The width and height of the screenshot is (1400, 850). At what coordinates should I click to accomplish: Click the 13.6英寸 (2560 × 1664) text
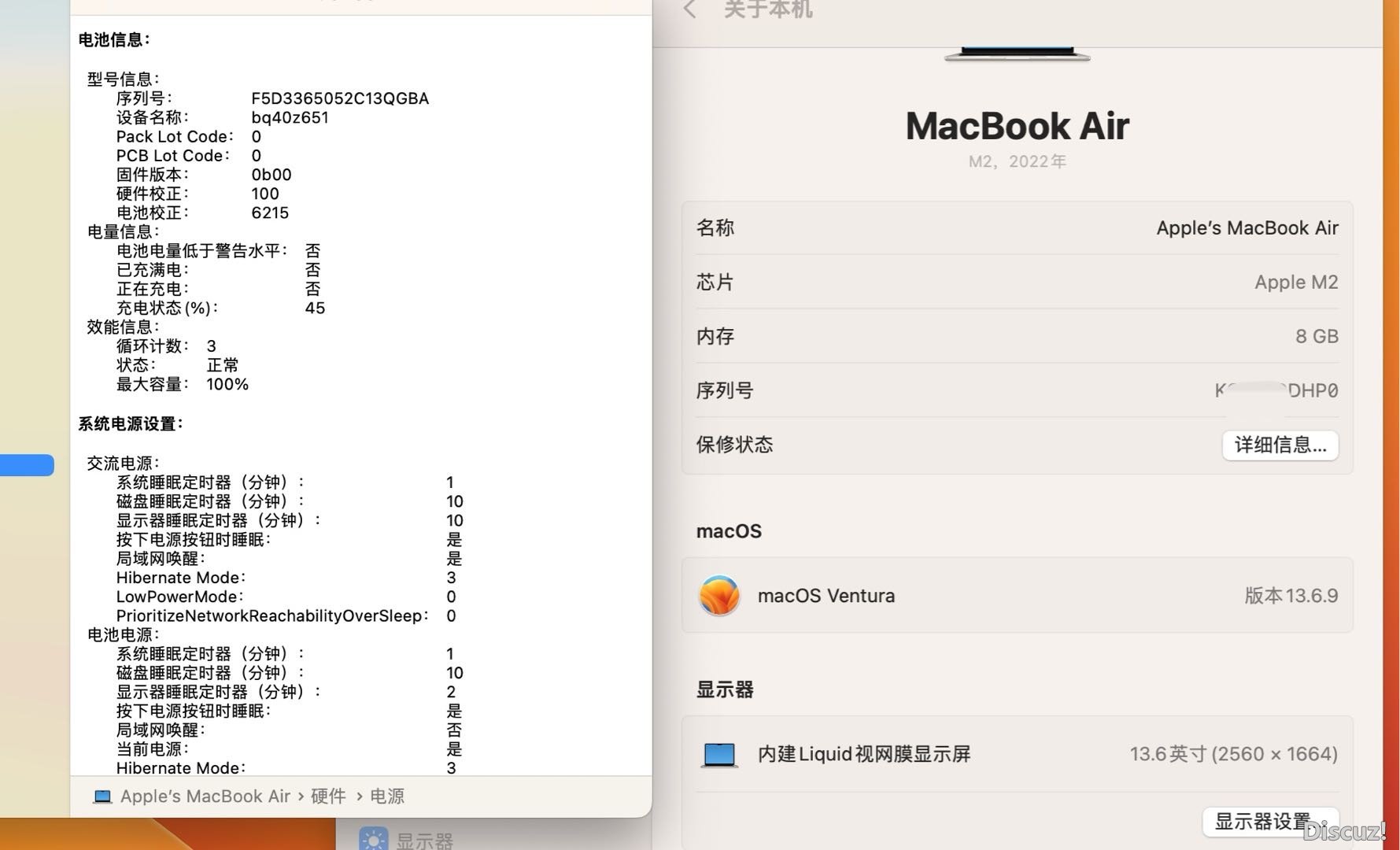point(1234,754)
